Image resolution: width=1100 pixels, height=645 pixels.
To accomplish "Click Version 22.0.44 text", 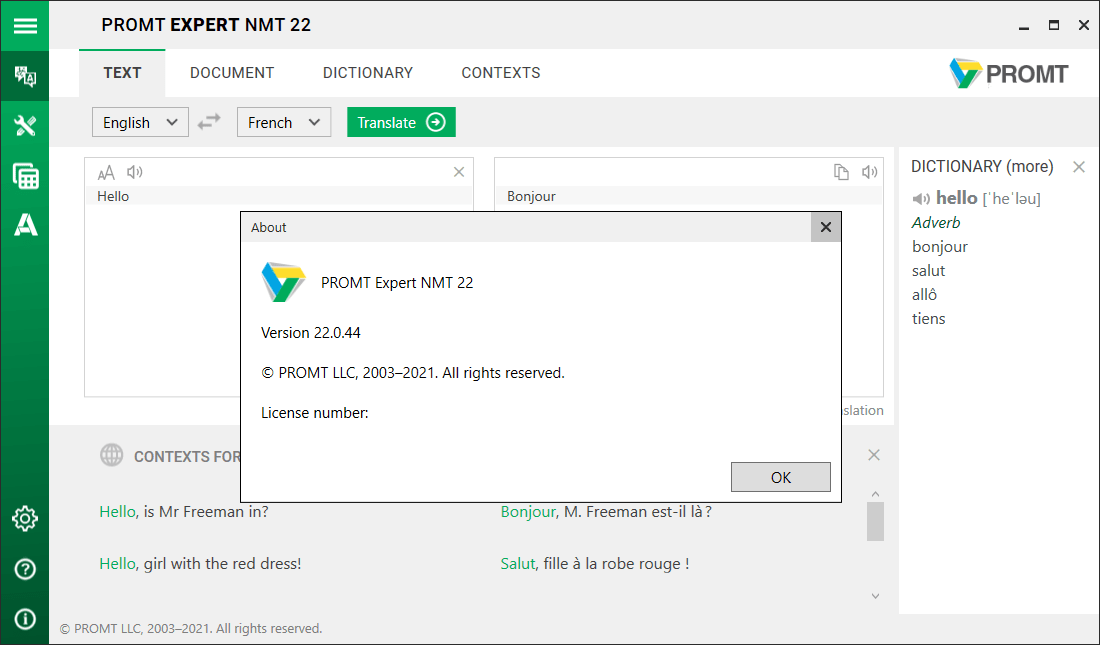I will click(x=311, y=333).
